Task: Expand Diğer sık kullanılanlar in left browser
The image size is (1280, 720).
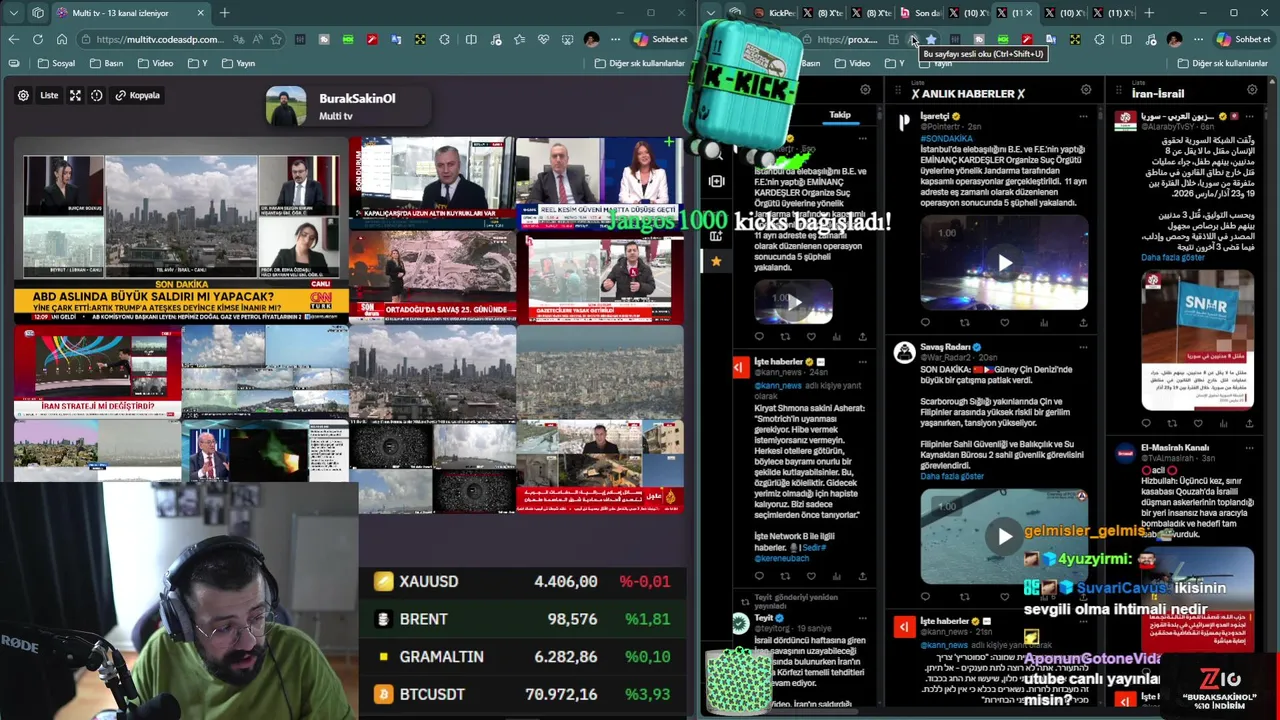Action: pos(640,63)
